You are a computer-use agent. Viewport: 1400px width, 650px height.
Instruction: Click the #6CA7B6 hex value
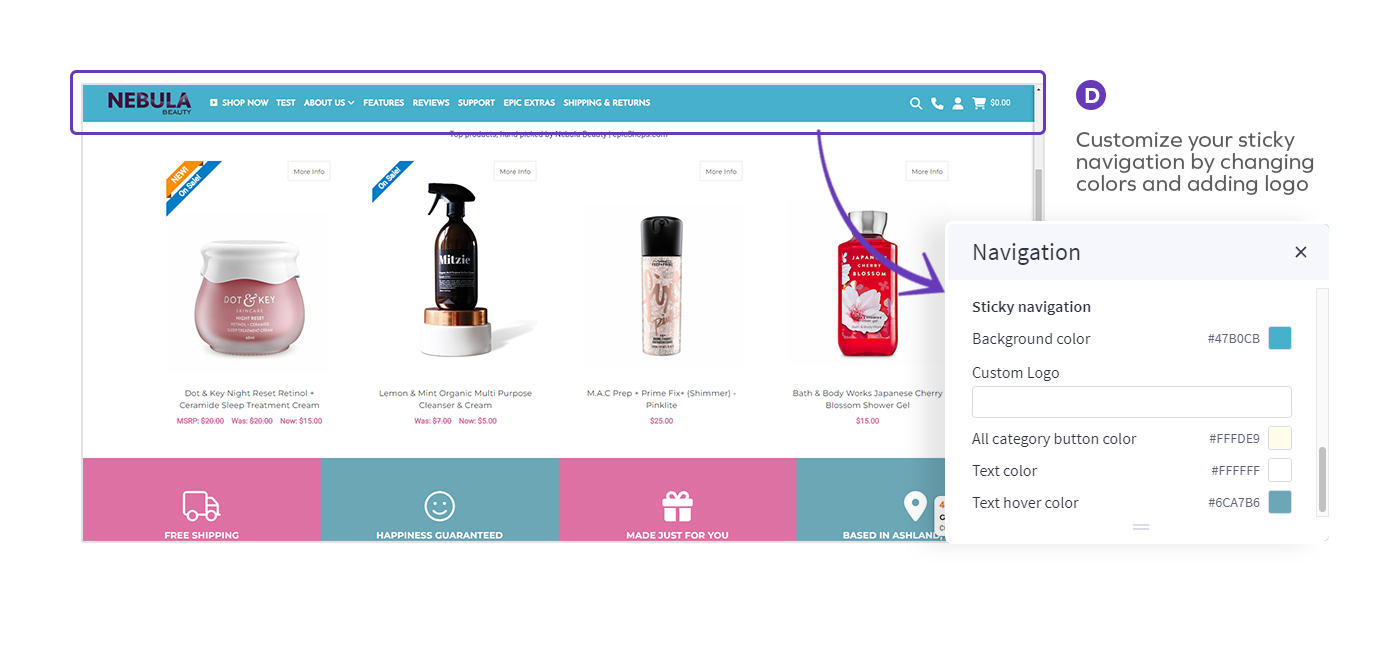pos(1234,503)
